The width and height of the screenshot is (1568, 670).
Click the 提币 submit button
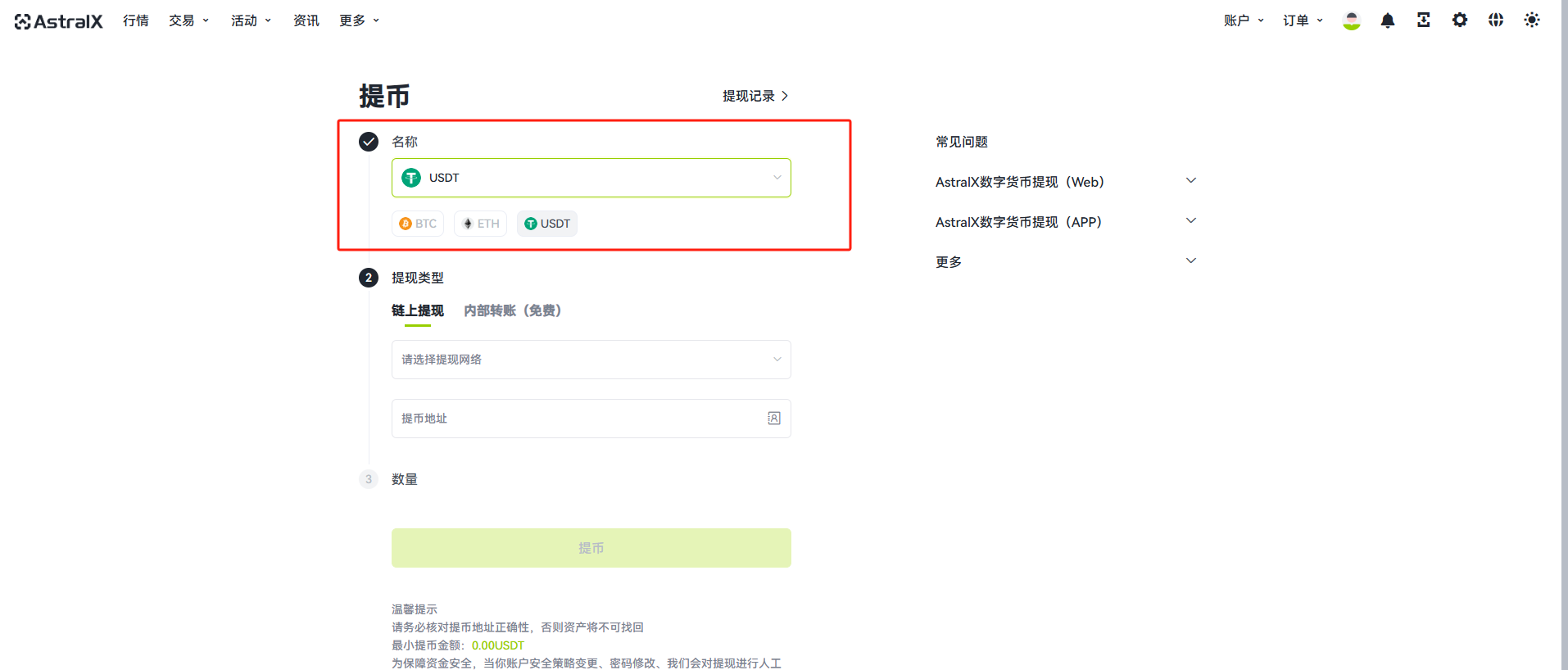tap(591, 548)
